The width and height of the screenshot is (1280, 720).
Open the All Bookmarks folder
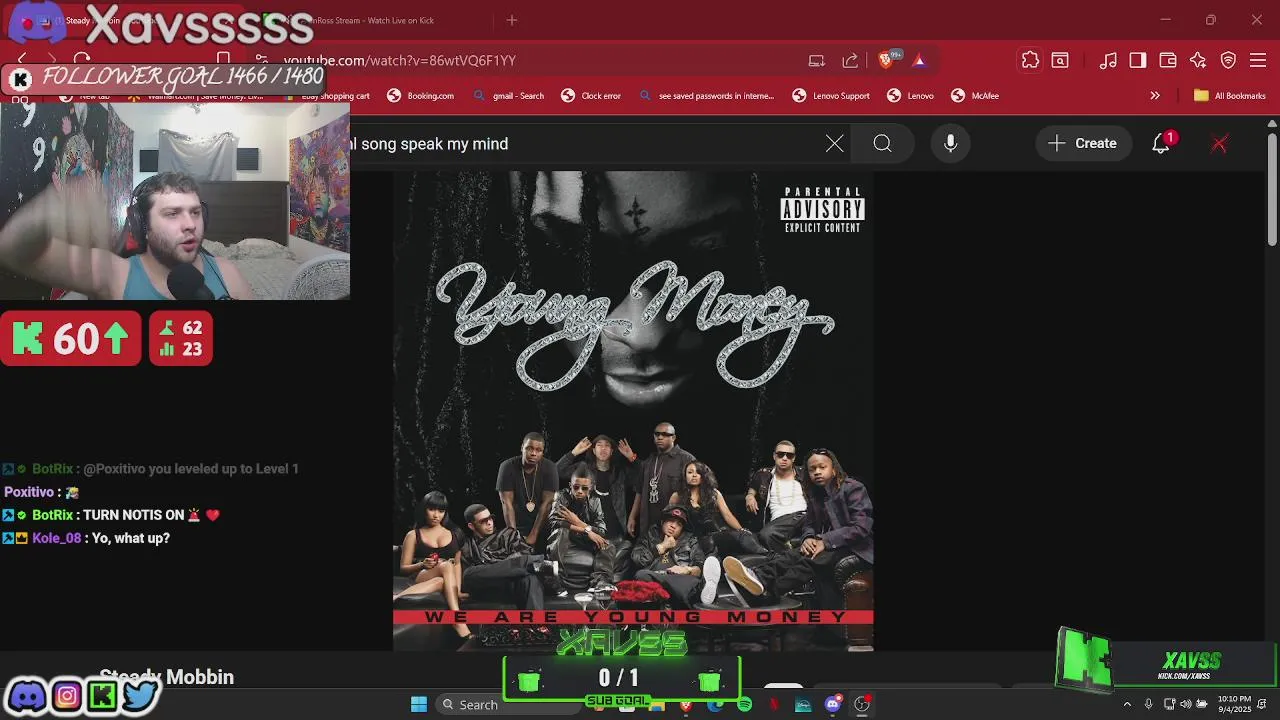[x=1230, y=96]
